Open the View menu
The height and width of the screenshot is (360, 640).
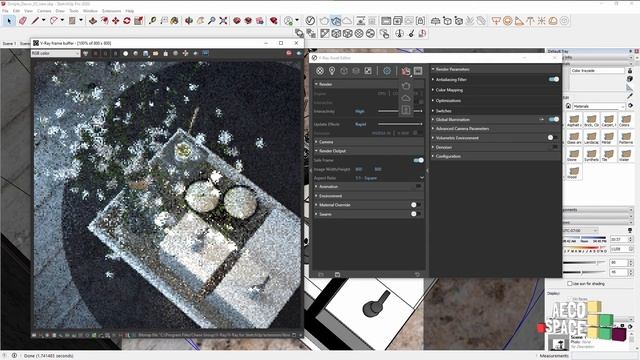pyautogui.click(x=28, y=11)
